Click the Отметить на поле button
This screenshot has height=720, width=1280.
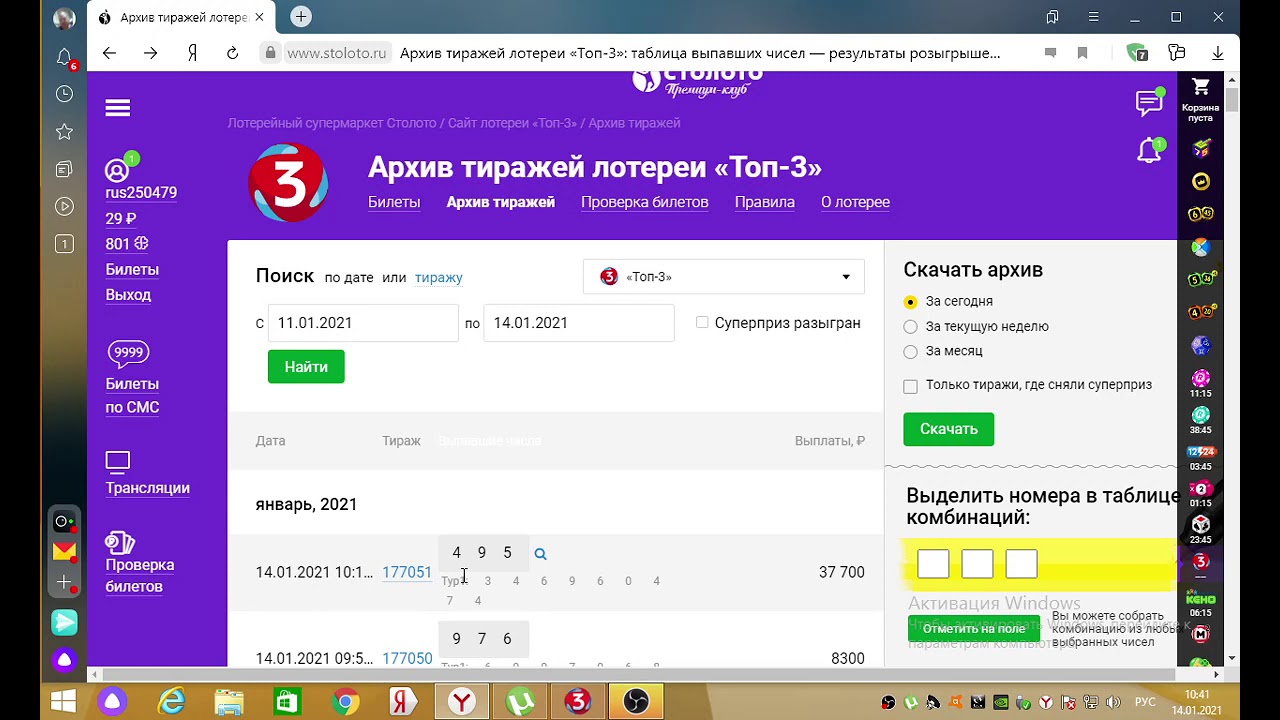pos(974,629)
